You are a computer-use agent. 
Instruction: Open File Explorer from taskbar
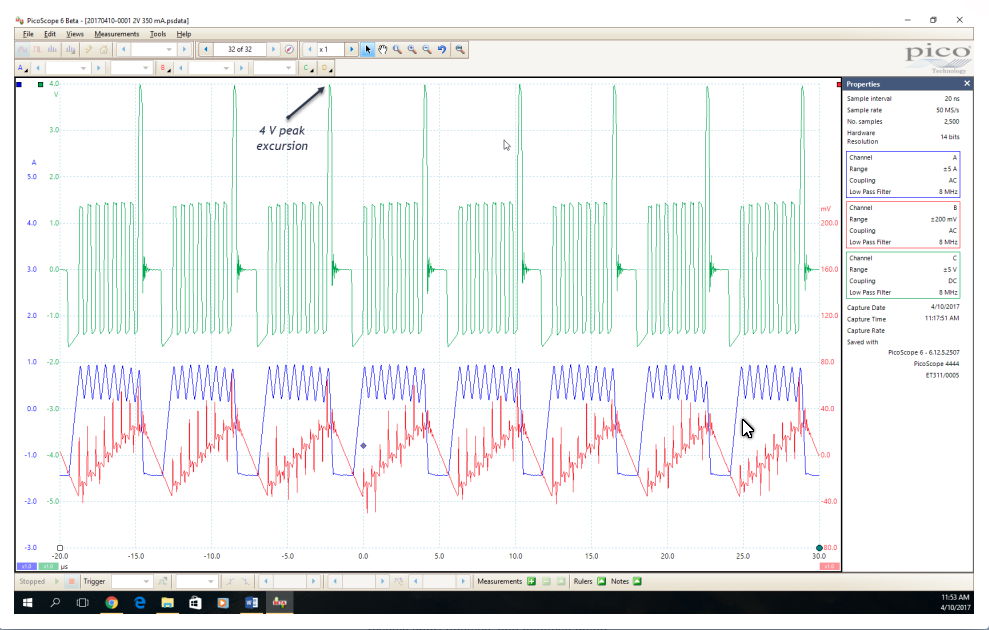167,603
